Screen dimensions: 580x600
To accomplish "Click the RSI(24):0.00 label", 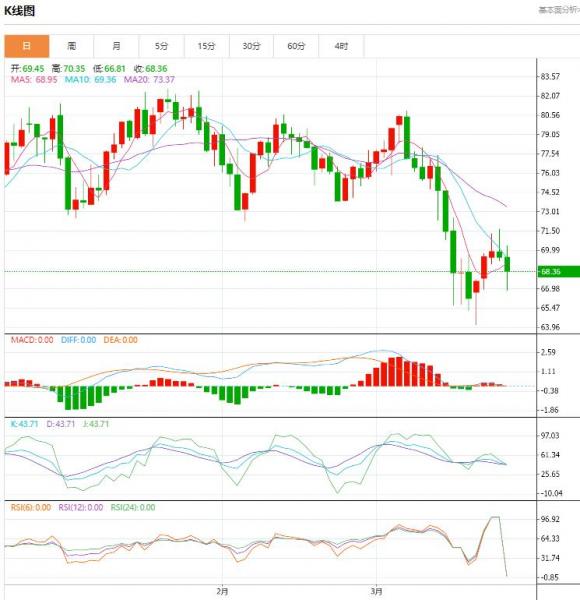I will coord(133,507).
